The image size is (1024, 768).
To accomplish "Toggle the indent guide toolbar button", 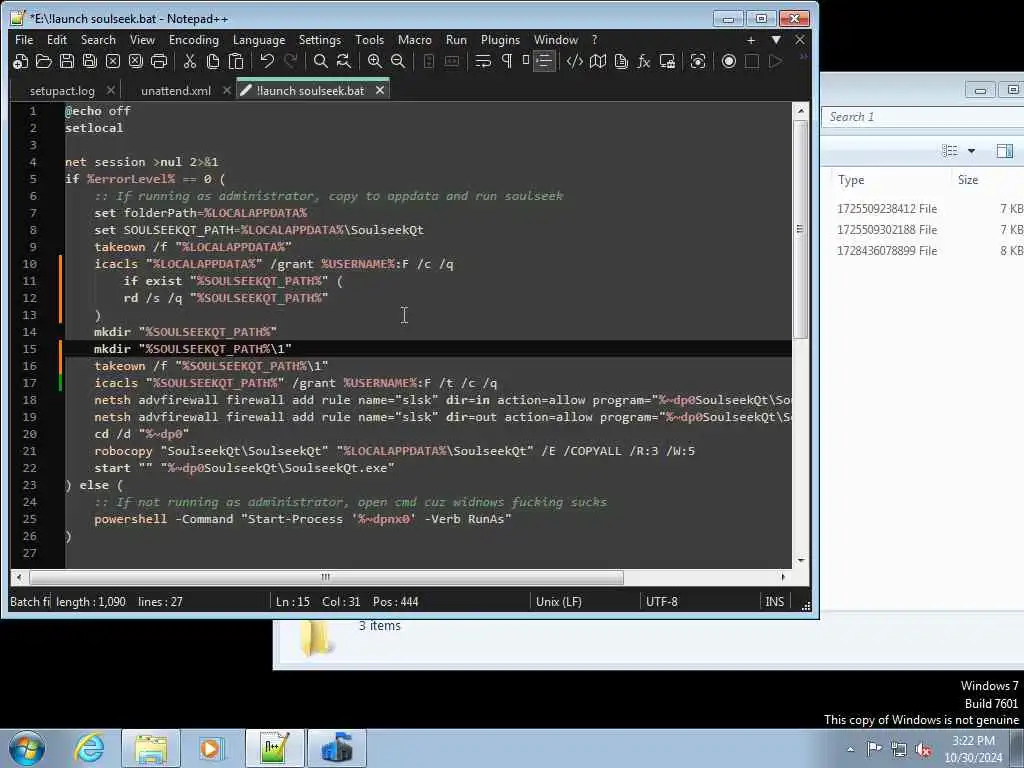I will coord(544,61).
